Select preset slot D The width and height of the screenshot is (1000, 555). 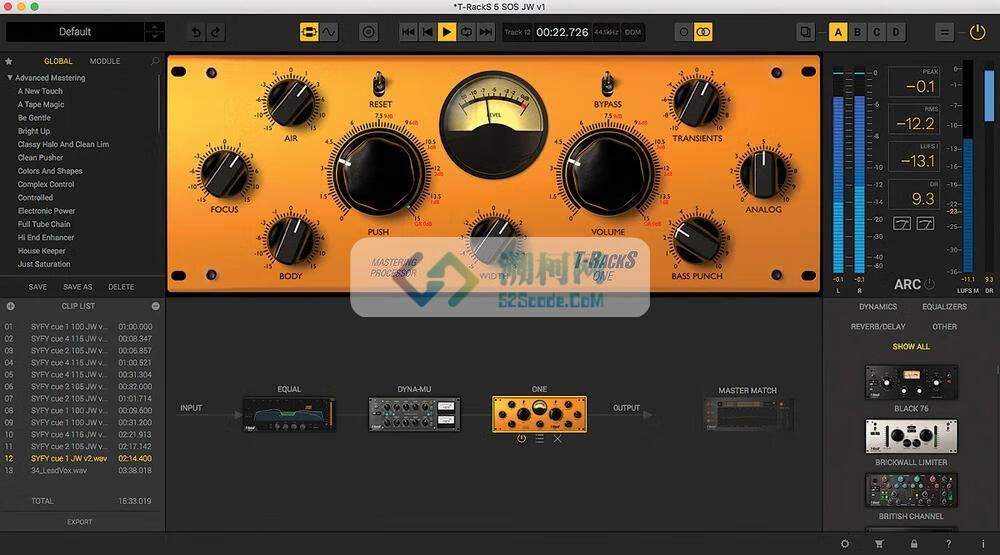[896, 32]
